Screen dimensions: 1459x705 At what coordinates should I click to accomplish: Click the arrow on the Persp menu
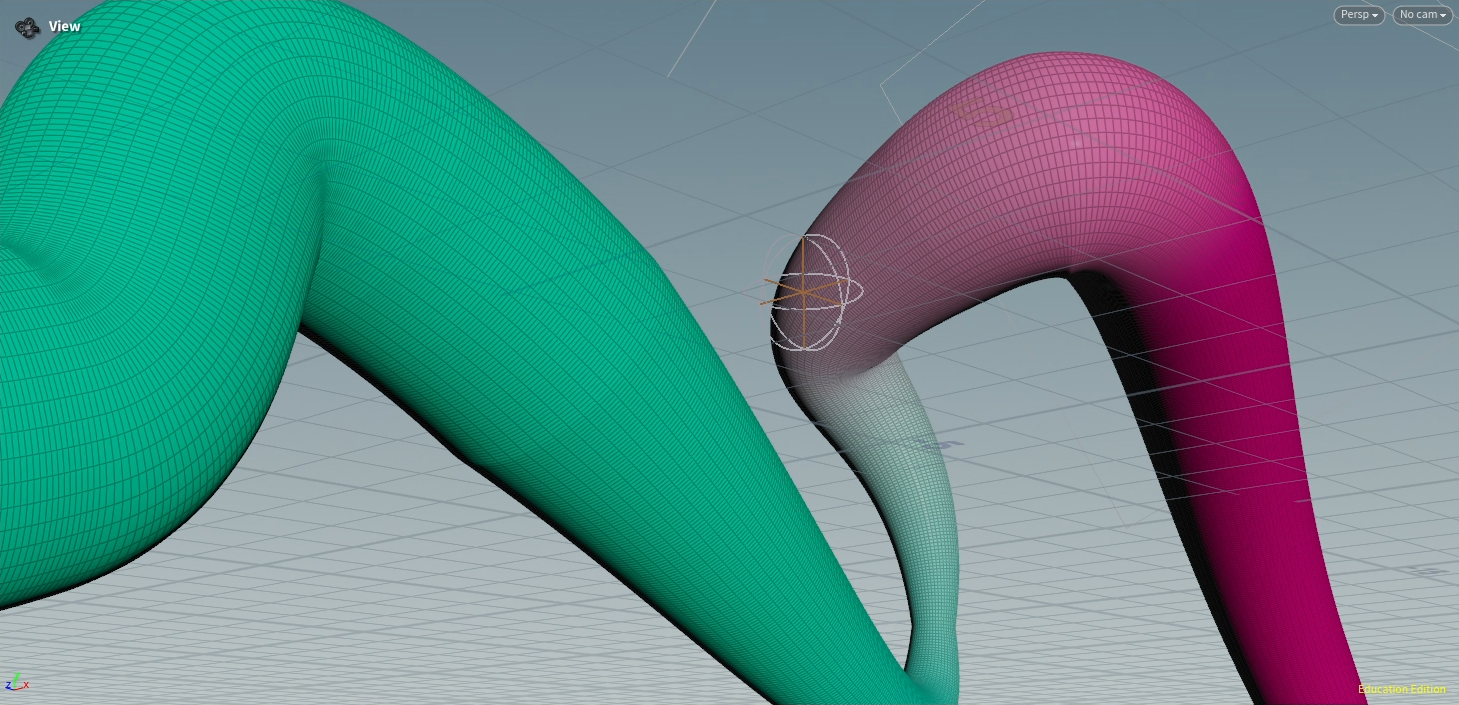pyautogui.click(x=1376, y=16)
